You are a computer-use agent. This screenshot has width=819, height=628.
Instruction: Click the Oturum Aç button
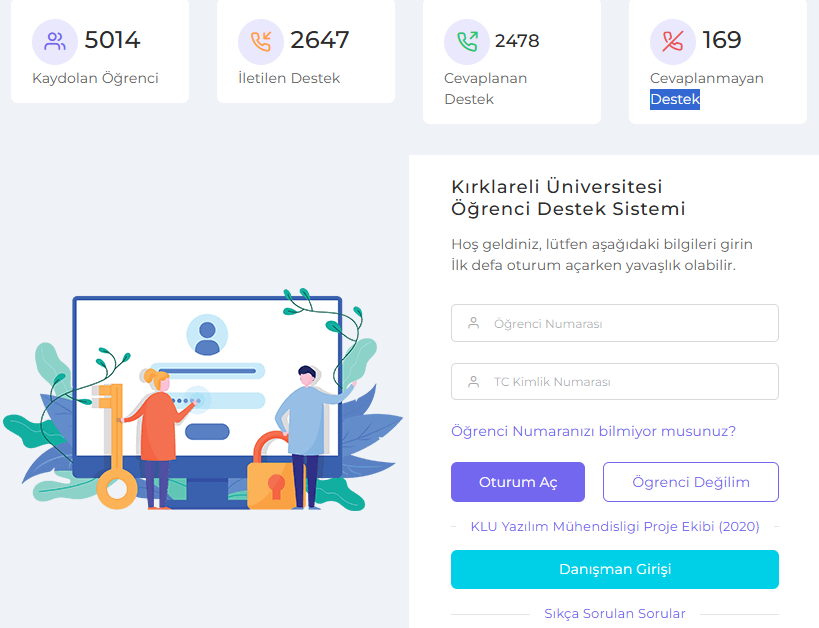[x=518, y=482]
